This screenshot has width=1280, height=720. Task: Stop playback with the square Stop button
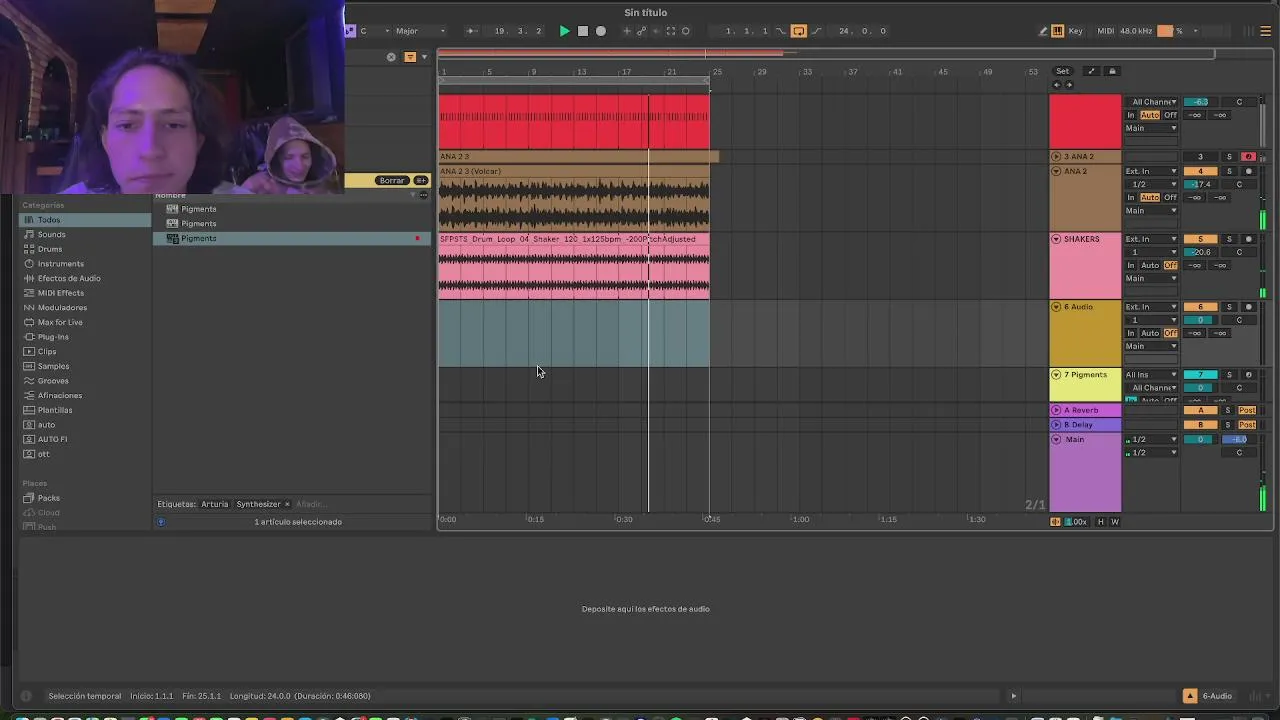[x=583, y=31]
